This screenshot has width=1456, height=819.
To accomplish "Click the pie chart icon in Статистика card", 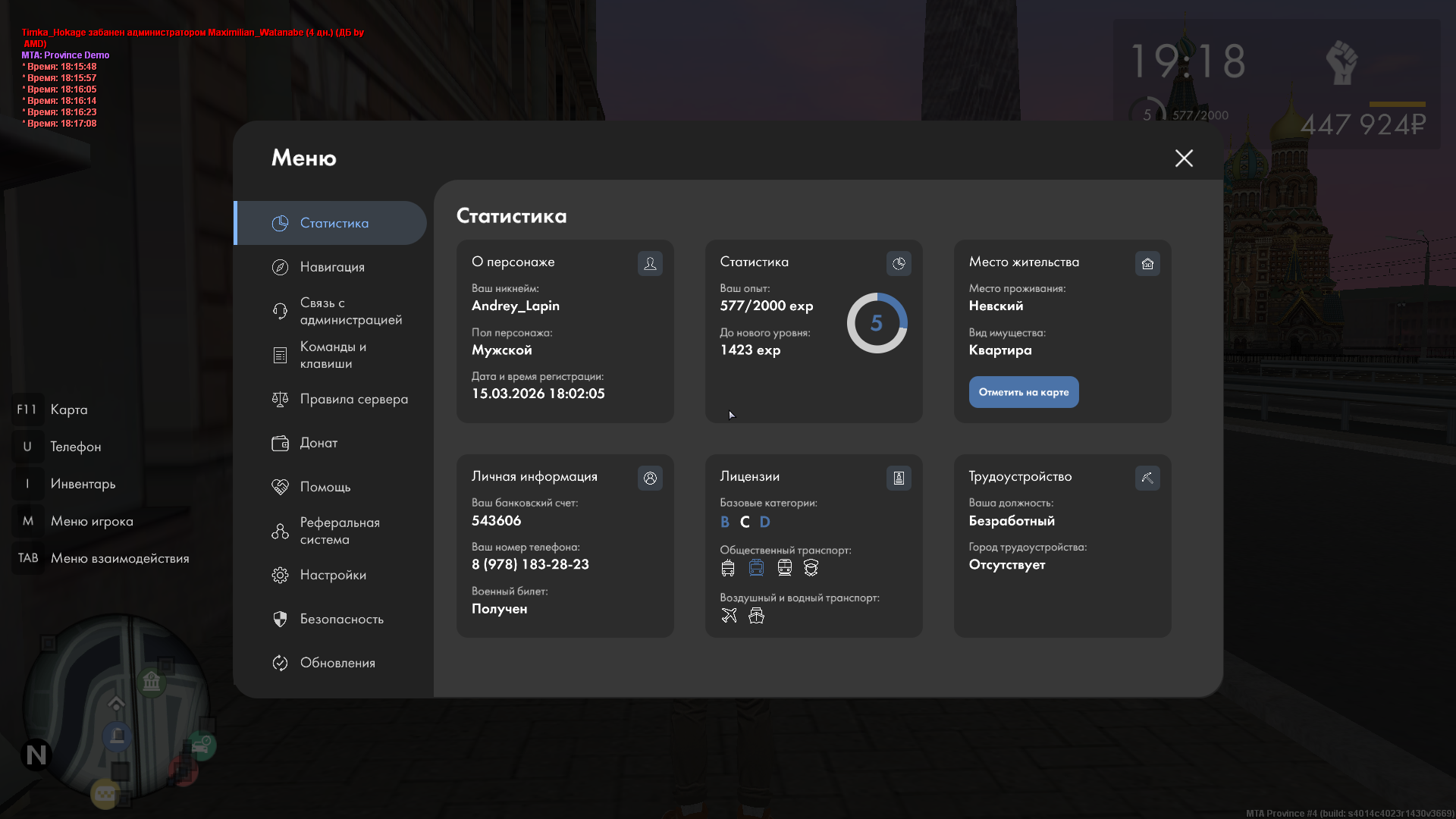I will coord(899,263).
